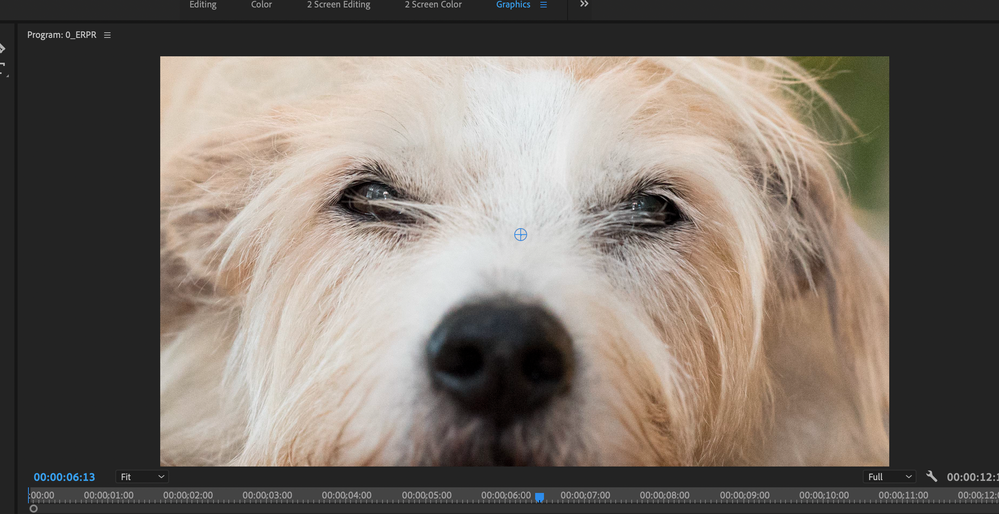The width and height of the screenshot is (999, 514).
Task: Open the Fit zoom level dropdown
Action: pos(142,476)
